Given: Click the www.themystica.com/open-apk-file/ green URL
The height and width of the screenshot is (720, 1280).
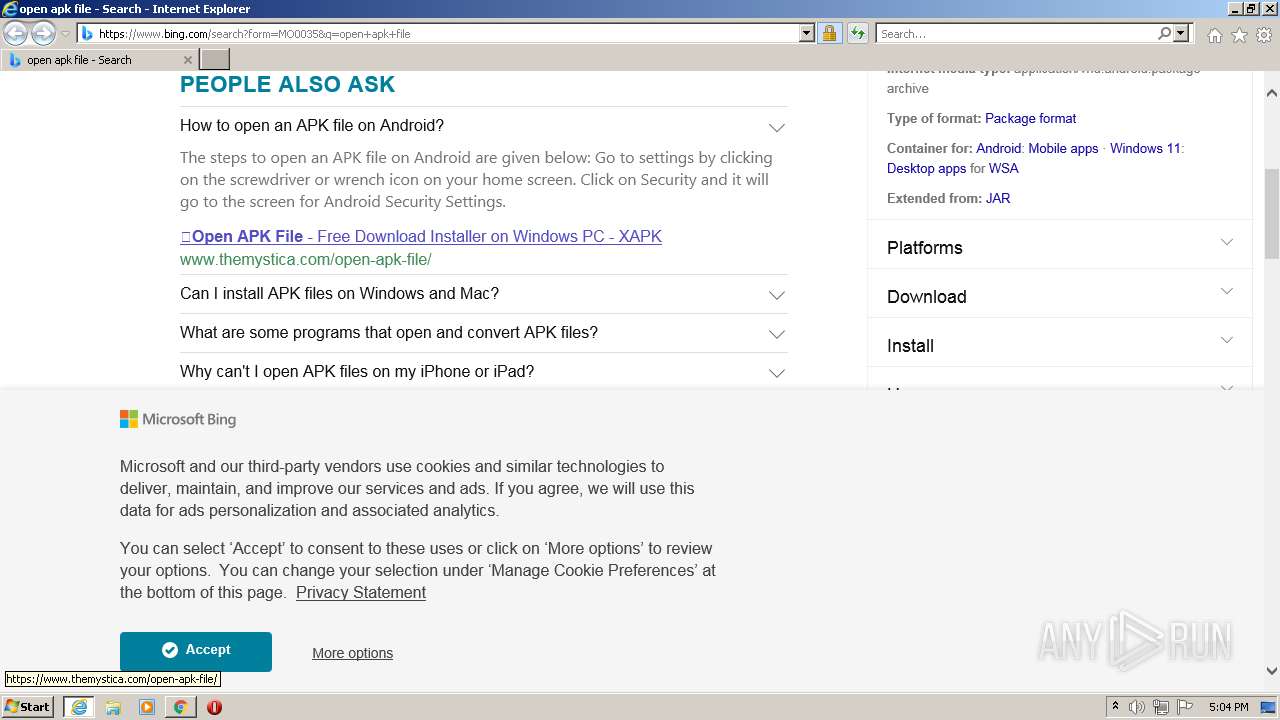Looking at the screenshot, I should point(305,260).
